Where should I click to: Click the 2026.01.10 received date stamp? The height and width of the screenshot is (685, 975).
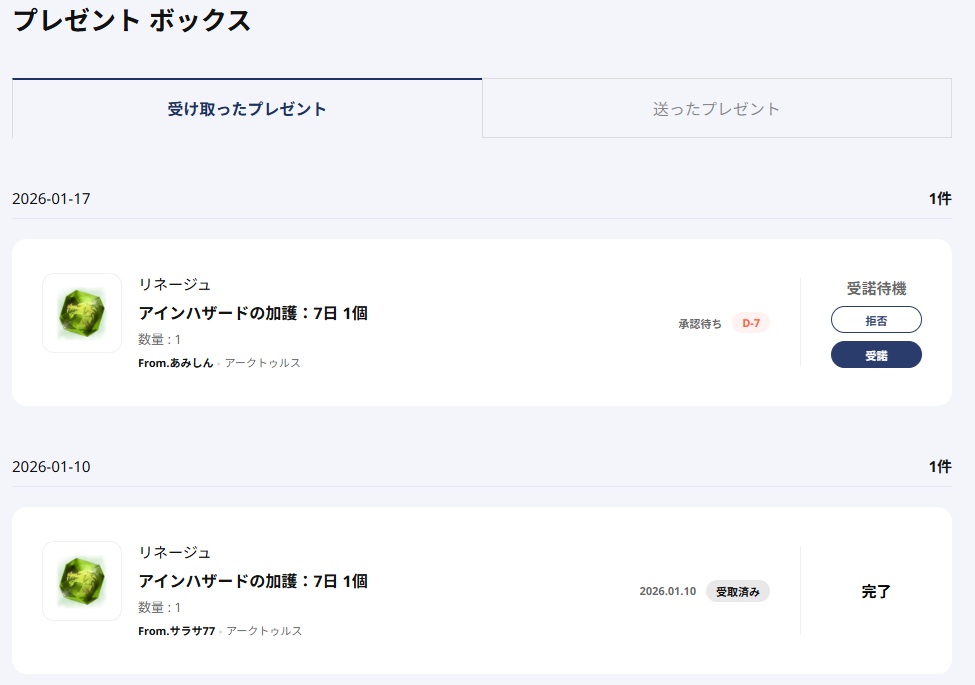(668, 592)
